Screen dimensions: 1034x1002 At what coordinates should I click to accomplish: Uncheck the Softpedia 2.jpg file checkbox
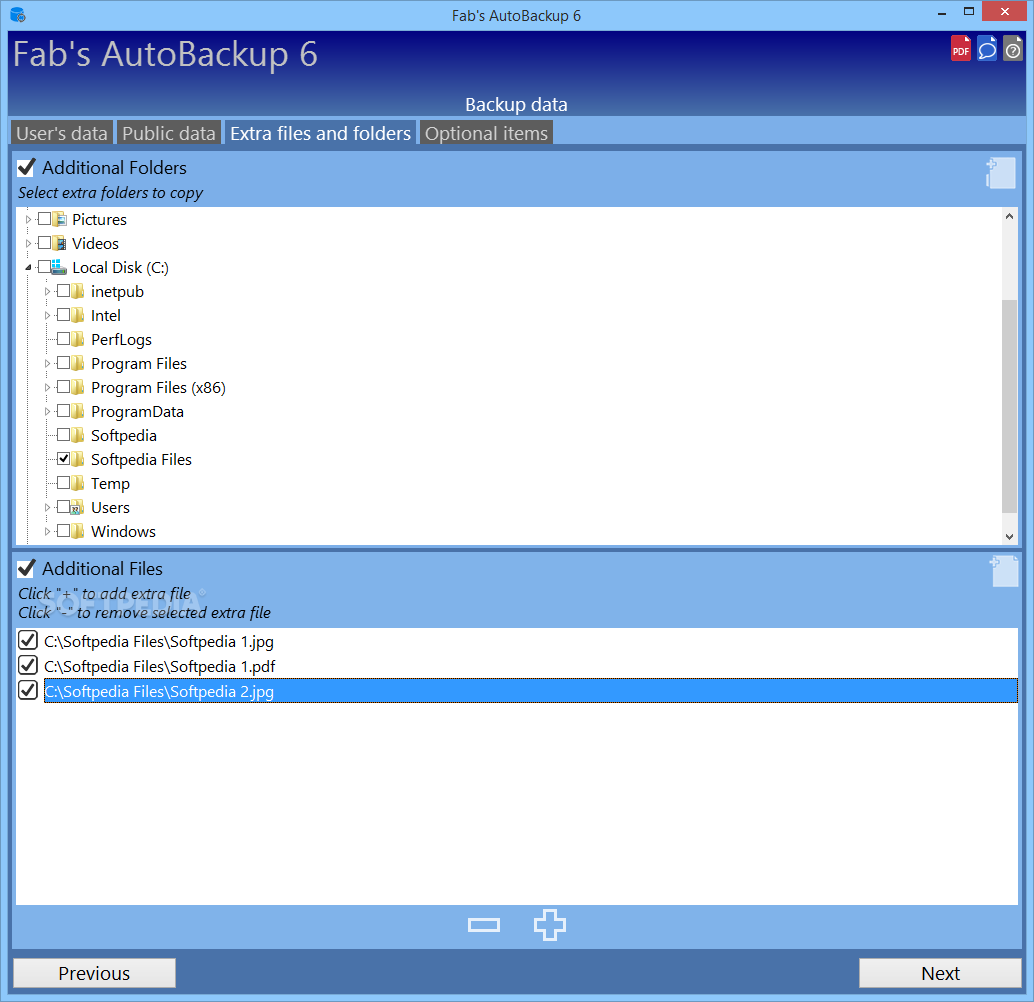pos(28,690)
